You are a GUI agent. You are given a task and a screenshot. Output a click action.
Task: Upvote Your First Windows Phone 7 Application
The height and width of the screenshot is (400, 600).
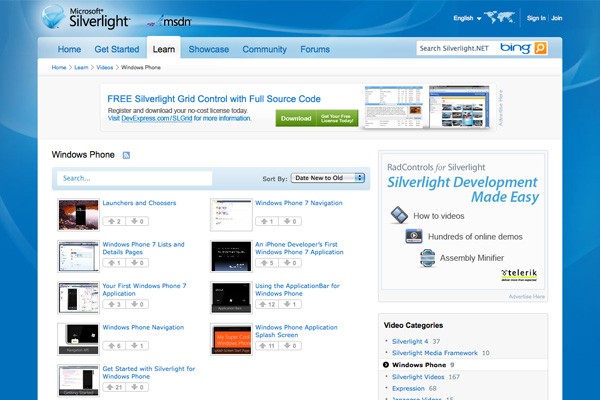114,304
